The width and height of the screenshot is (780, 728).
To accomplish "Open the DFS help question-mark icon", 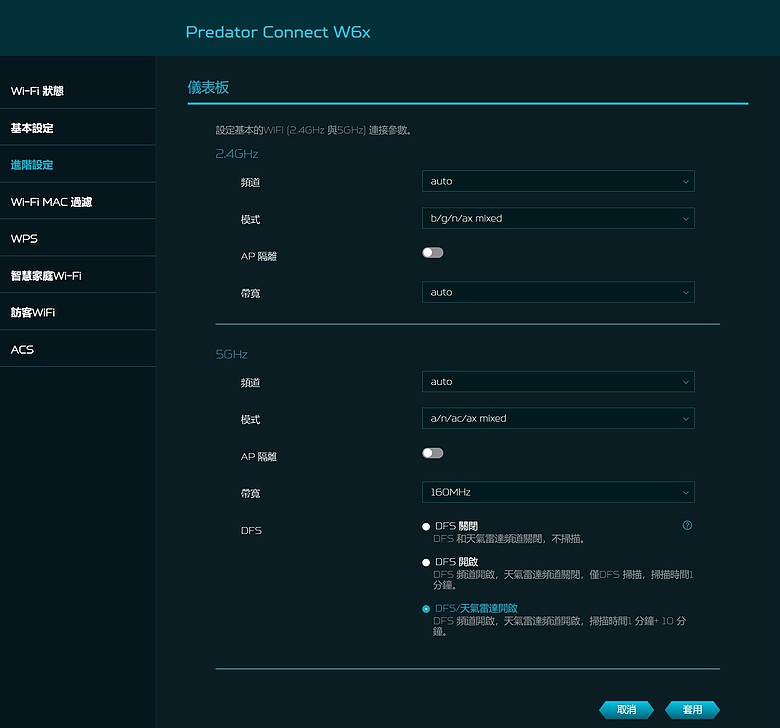I will [x=687, y=525].
